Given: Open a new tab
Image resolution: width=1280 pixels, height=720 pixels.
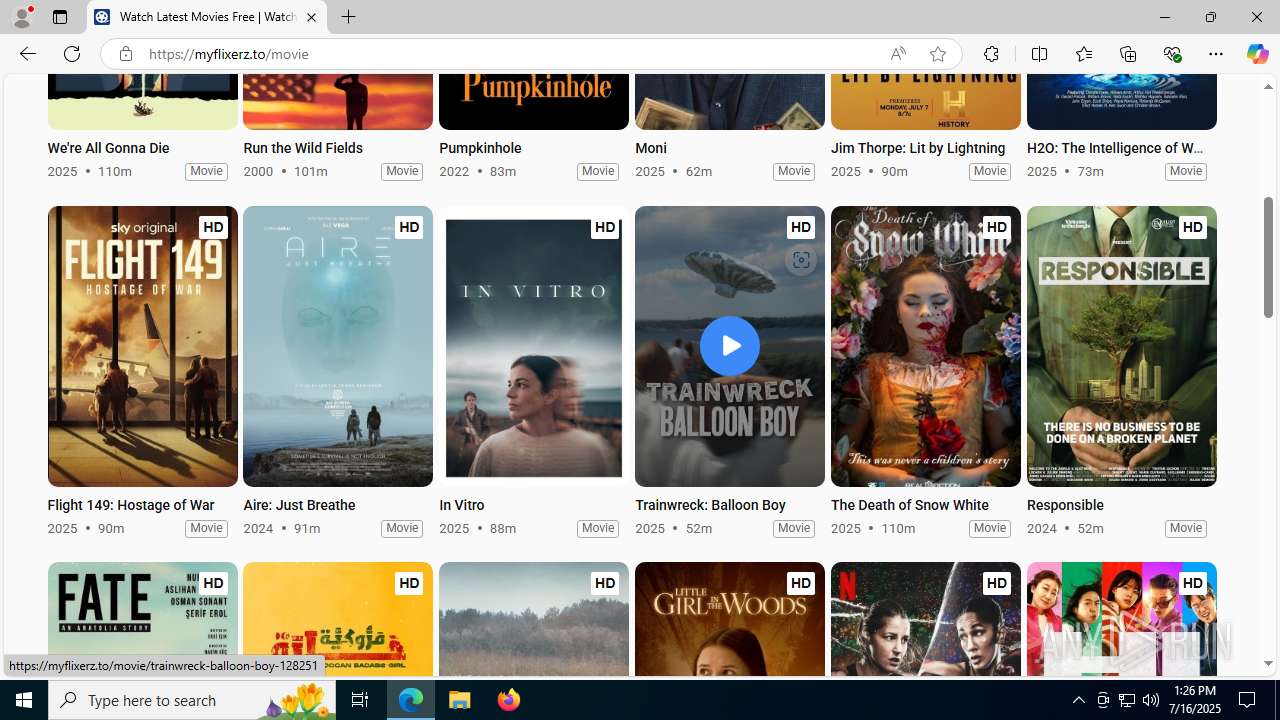Looking at the screenshot, I should [x=348, y=17].
